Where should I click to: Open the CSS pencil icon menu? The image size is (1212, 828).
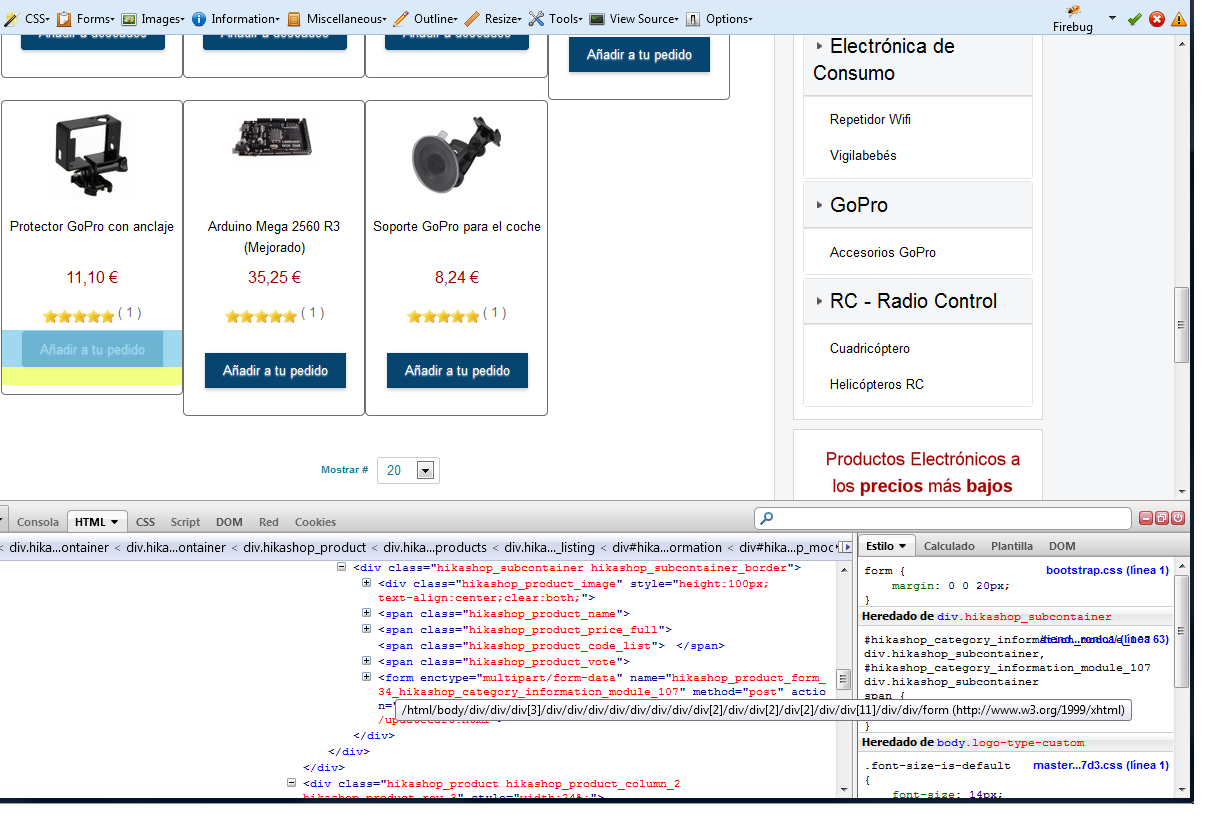11,18
